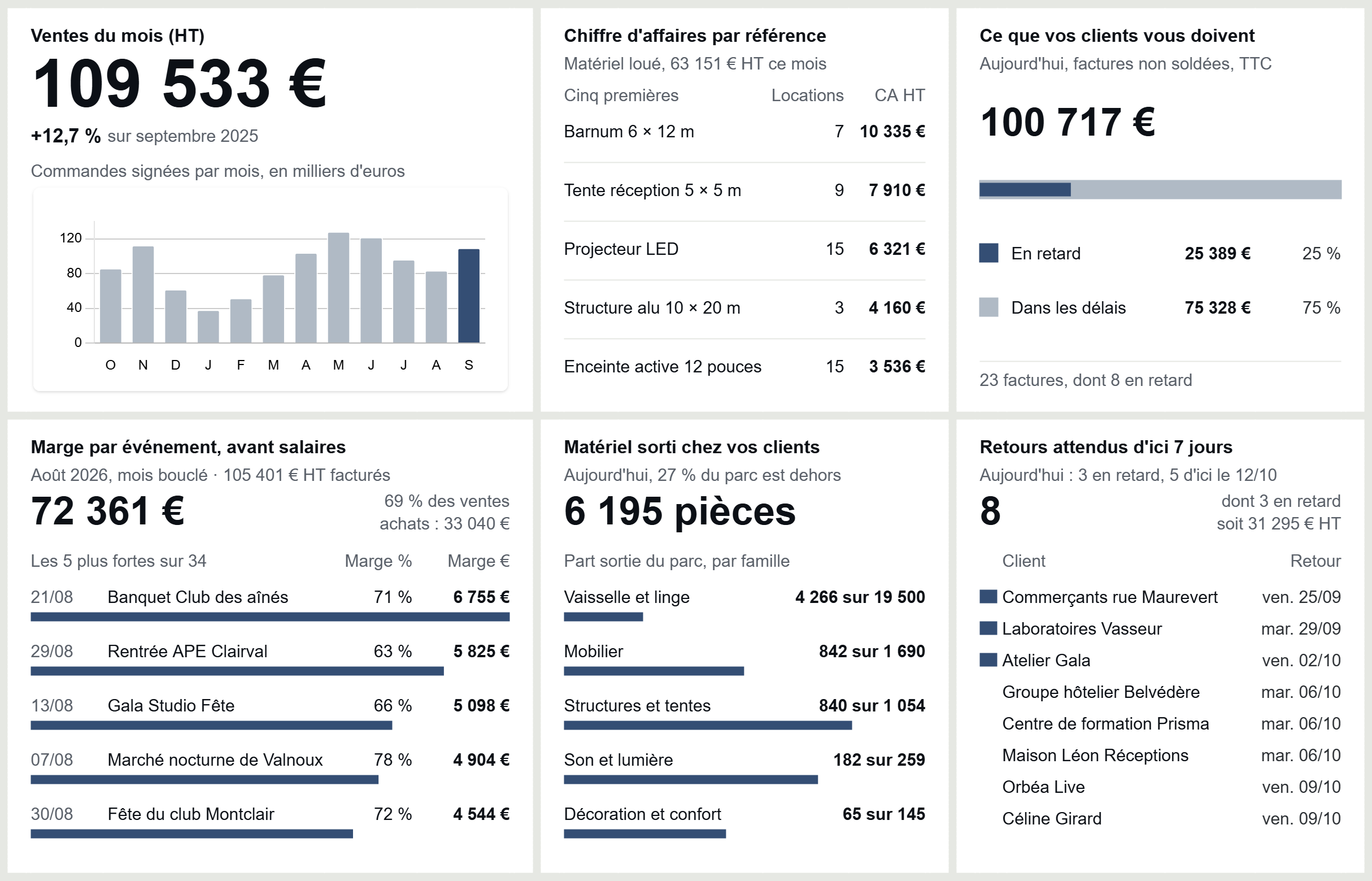
Task: Click the 'En retard' dark blue legend swatch
Action: [989, 253]
